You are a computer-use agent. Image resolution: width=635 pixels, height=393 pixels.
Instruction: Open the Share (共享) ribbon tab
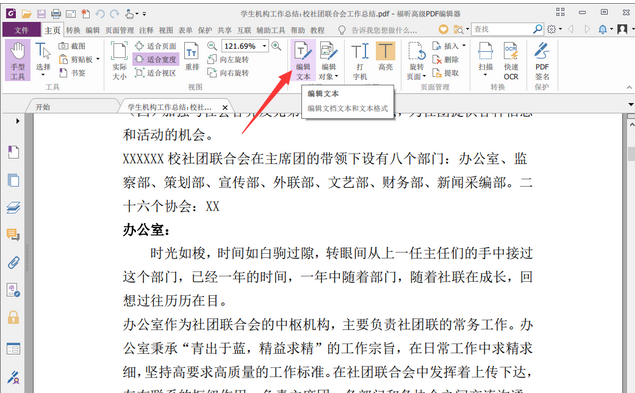[x=224, y=30]
